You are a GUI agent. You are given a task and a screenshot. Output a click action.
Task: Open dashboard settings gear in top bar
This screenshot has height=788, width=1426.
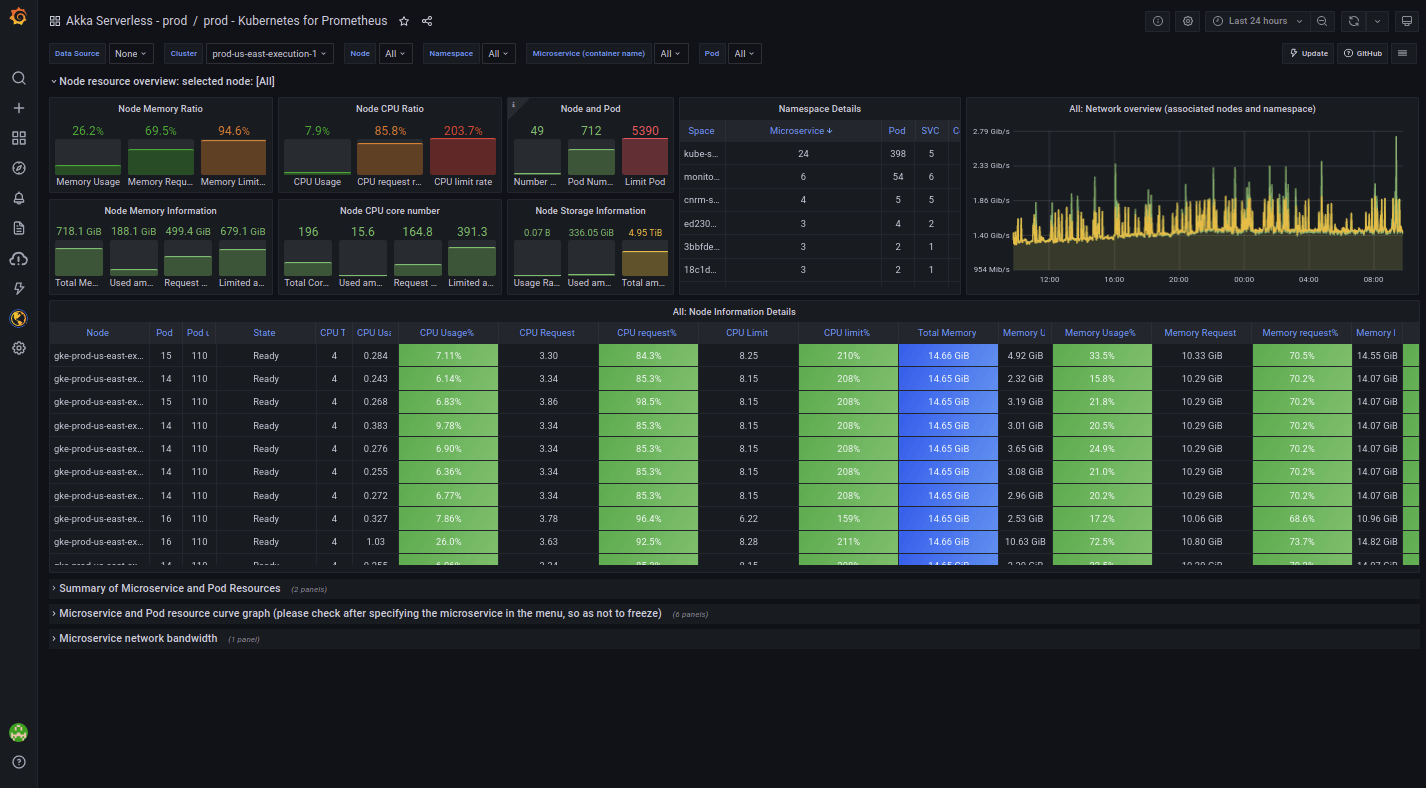click(x=1187, y=21)
